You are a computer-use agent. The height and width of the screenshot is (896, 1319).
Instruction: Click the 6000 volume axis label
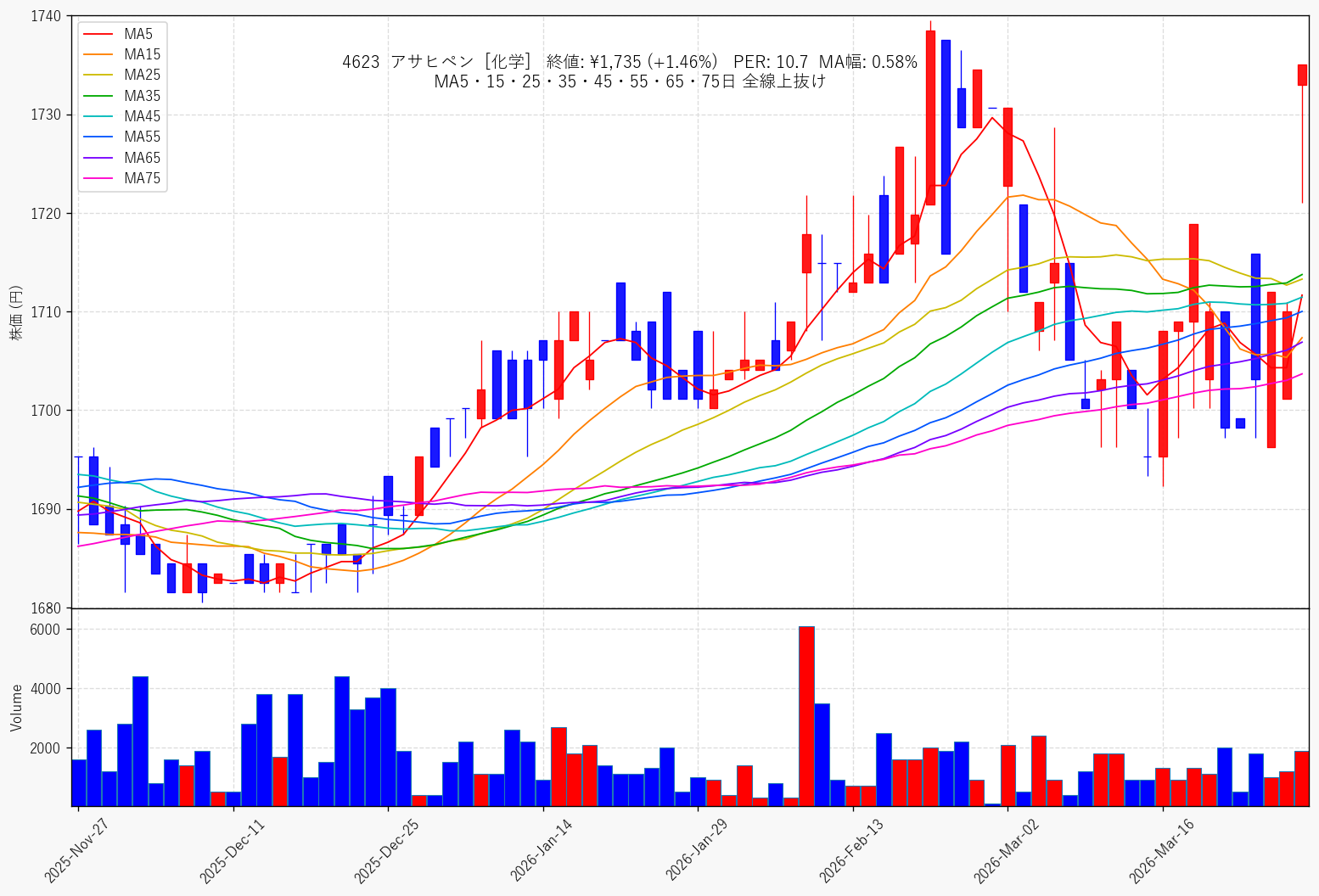(x=47, y=630)
